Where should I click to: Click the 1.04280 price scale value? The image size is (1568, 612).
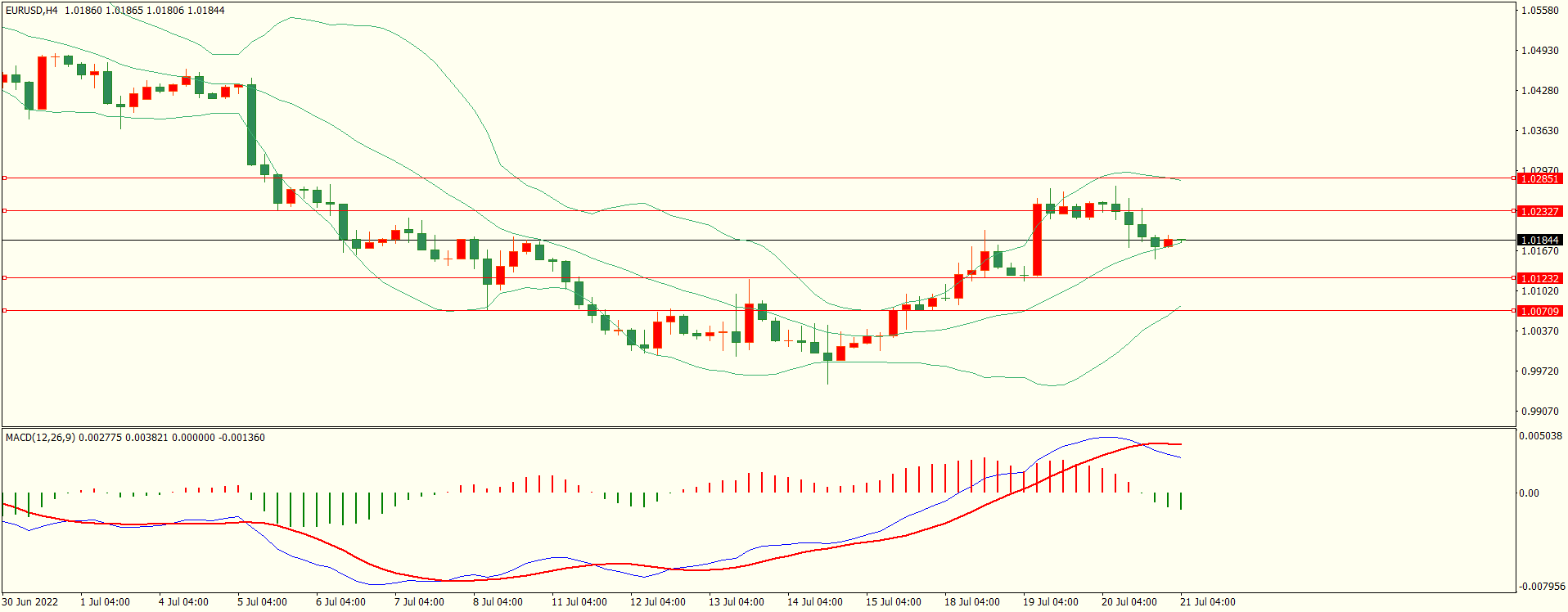pos(1540,91)
